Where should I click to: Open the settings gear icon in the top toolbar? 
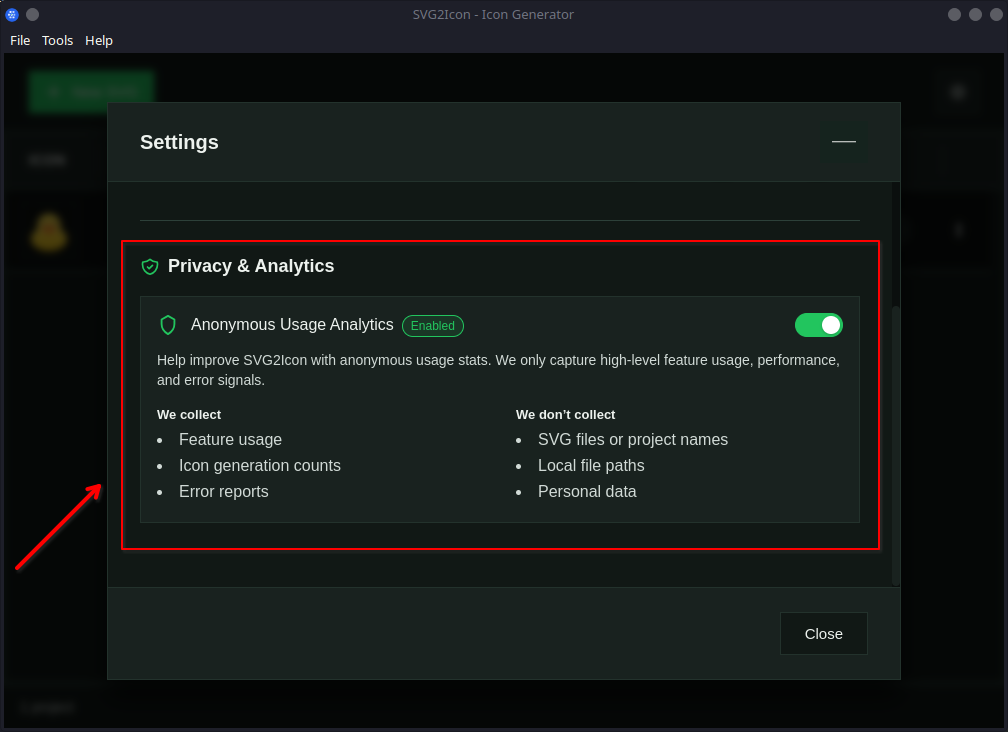(957, 91)
